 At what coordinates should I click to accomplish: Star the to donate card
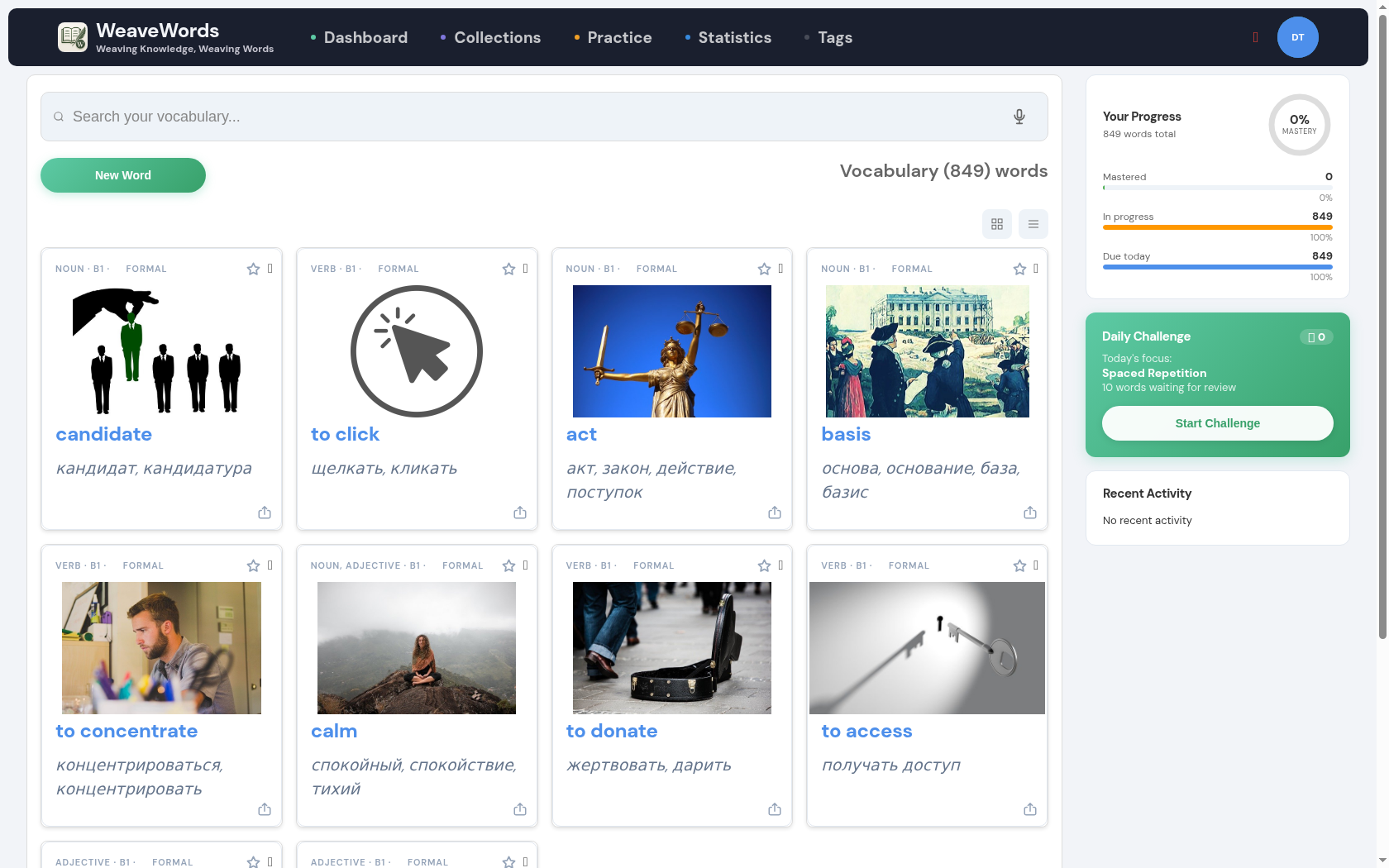click(764, 565)
